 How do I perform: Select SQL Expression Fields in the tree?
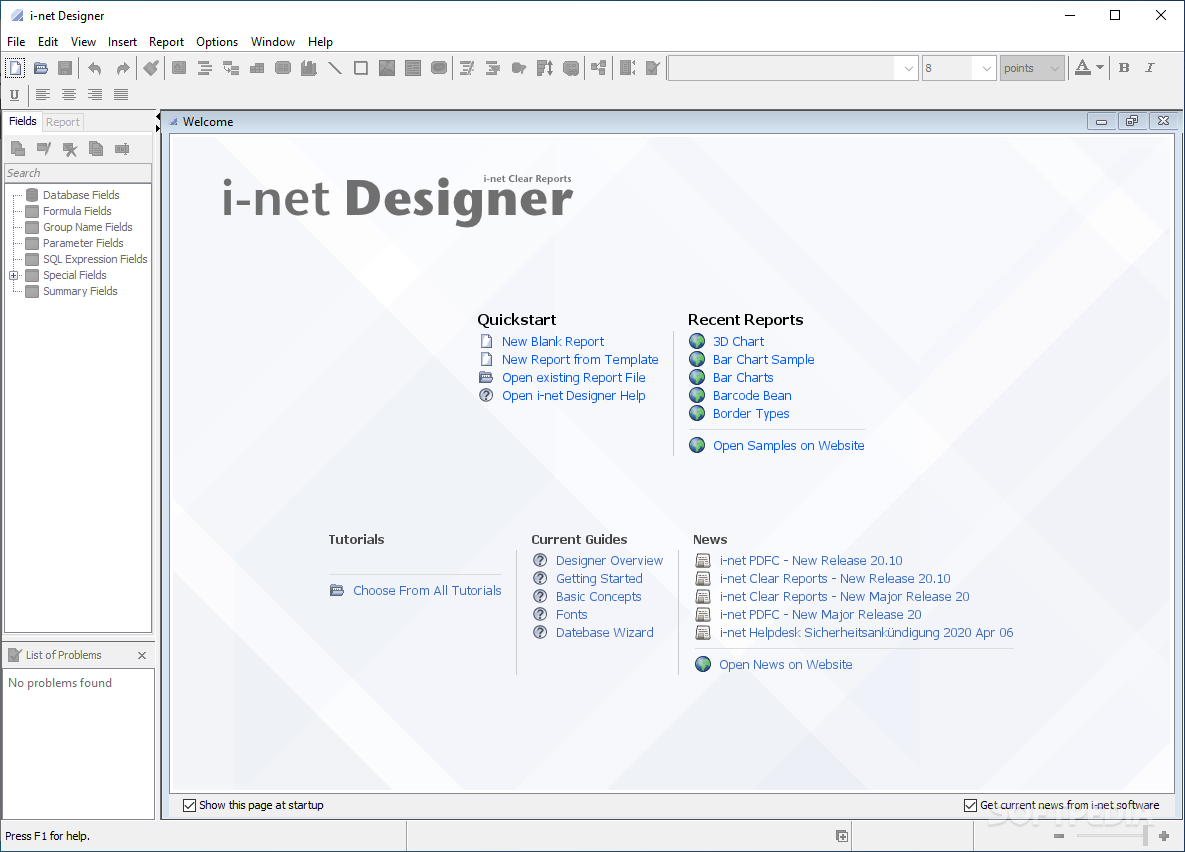coord(95,259)
